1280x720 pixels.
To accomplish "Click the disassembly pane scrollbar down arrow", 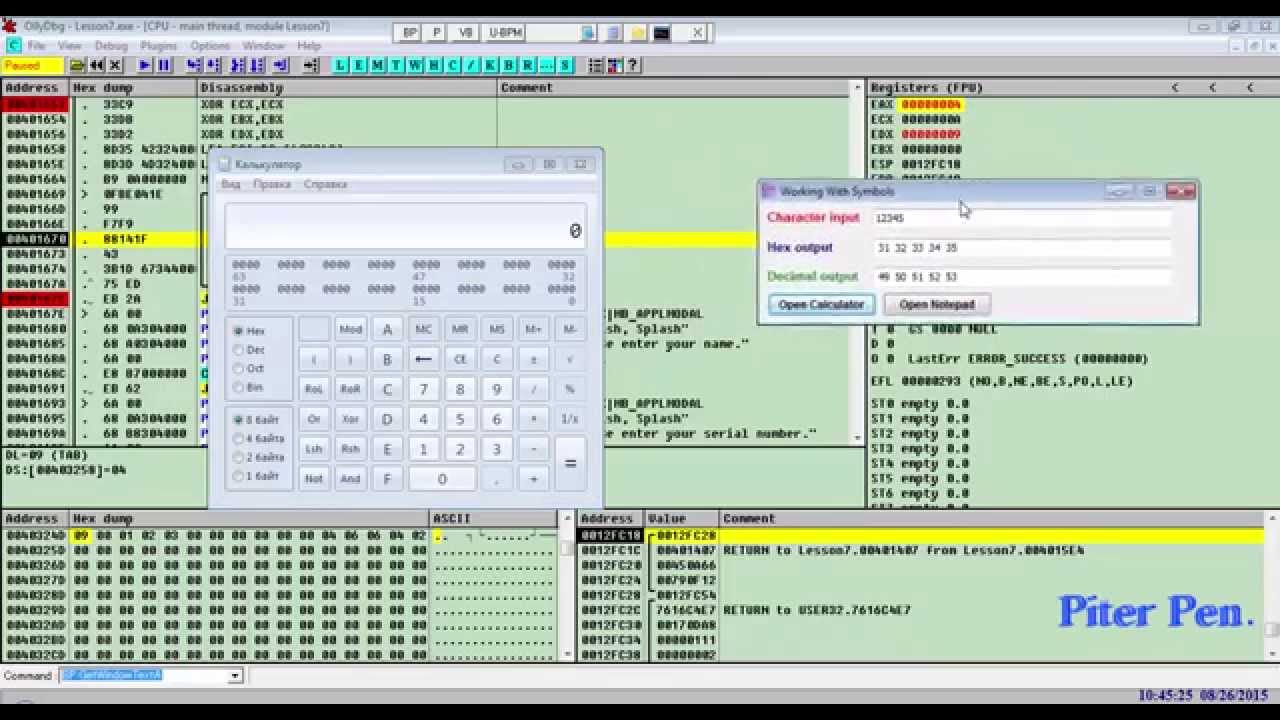I will [858, 437].
